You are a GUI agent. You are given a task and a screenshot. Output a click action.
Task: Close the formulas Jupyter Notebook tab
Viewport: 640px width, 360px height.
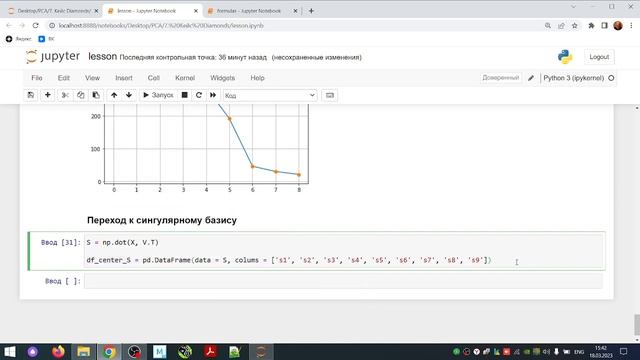(x=296, y=11)
